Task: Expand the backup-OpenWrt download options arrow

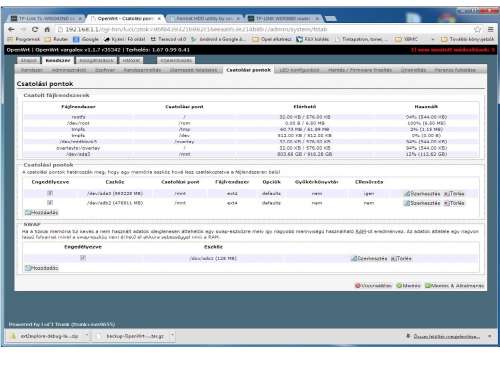Action: 172,336
